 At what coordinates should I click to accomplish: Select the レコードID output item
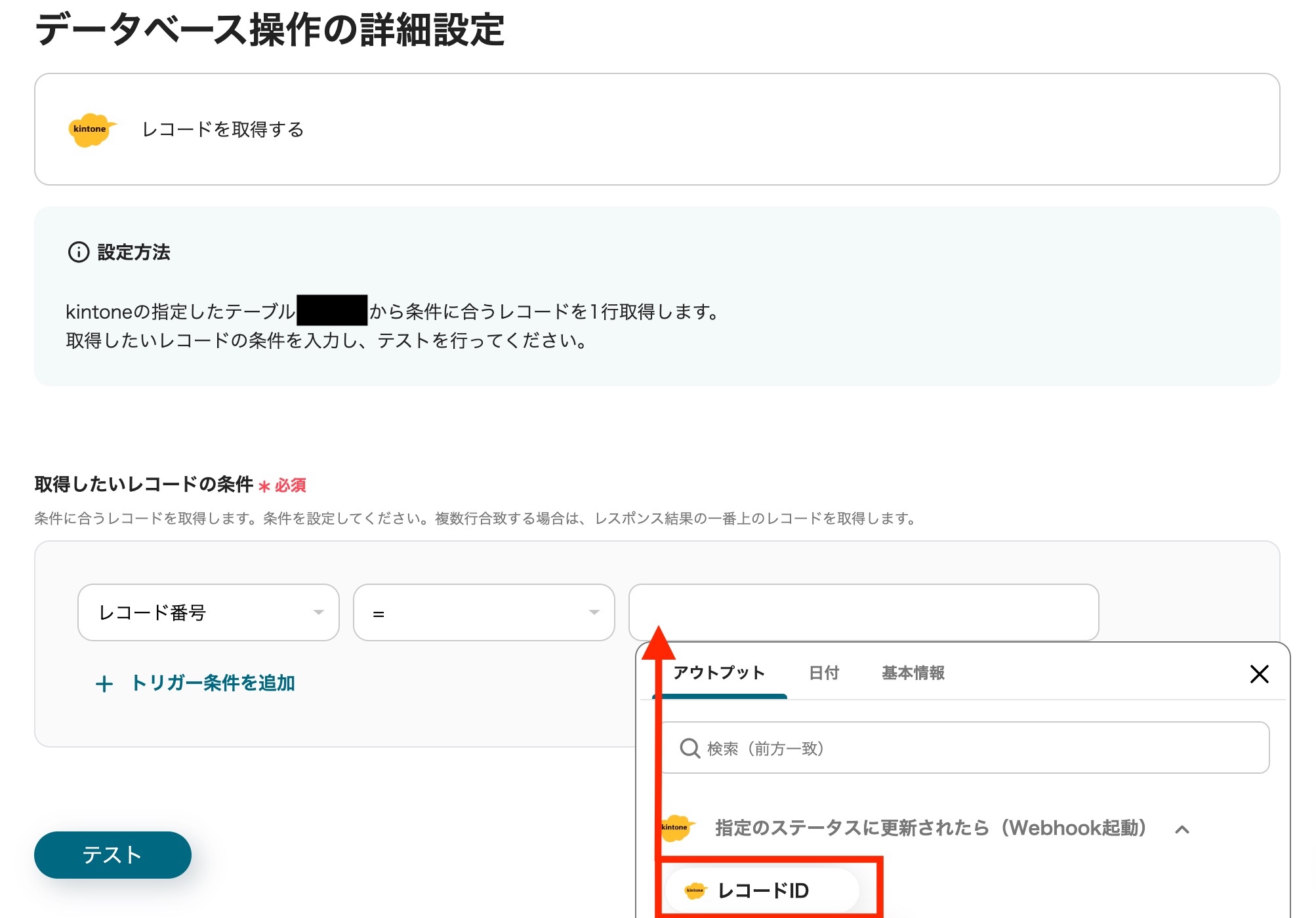point(764,890)
